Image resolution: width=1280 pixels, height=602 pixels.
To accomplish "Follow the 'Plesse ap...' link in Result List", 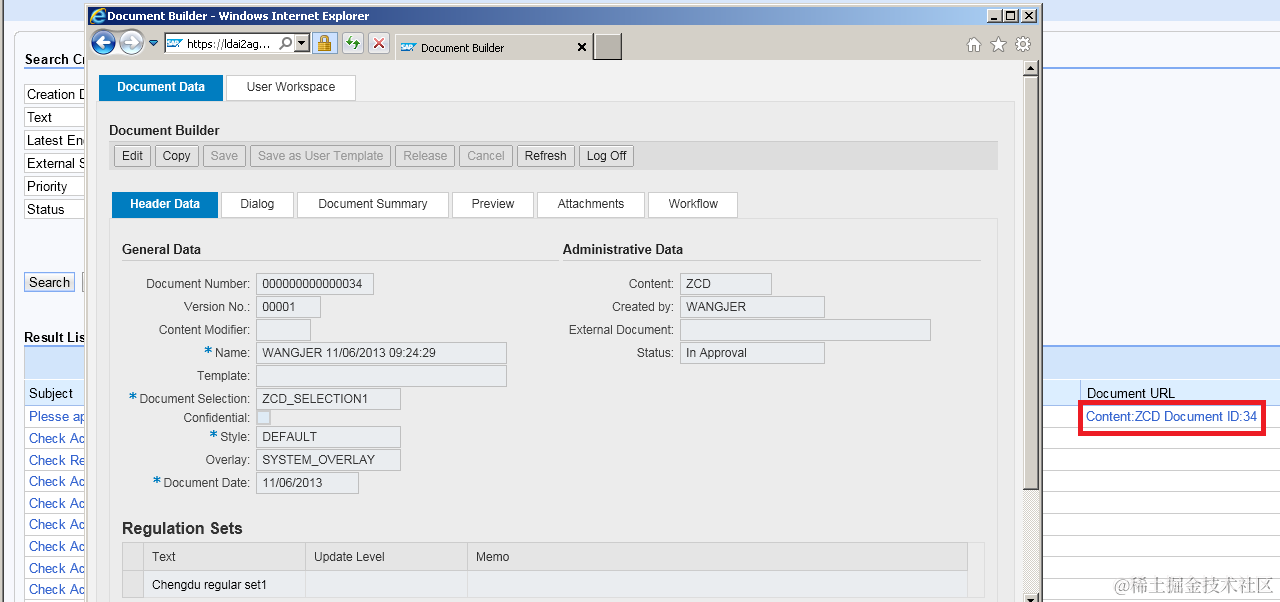I will pyautogui.click(x=55, y=416).
